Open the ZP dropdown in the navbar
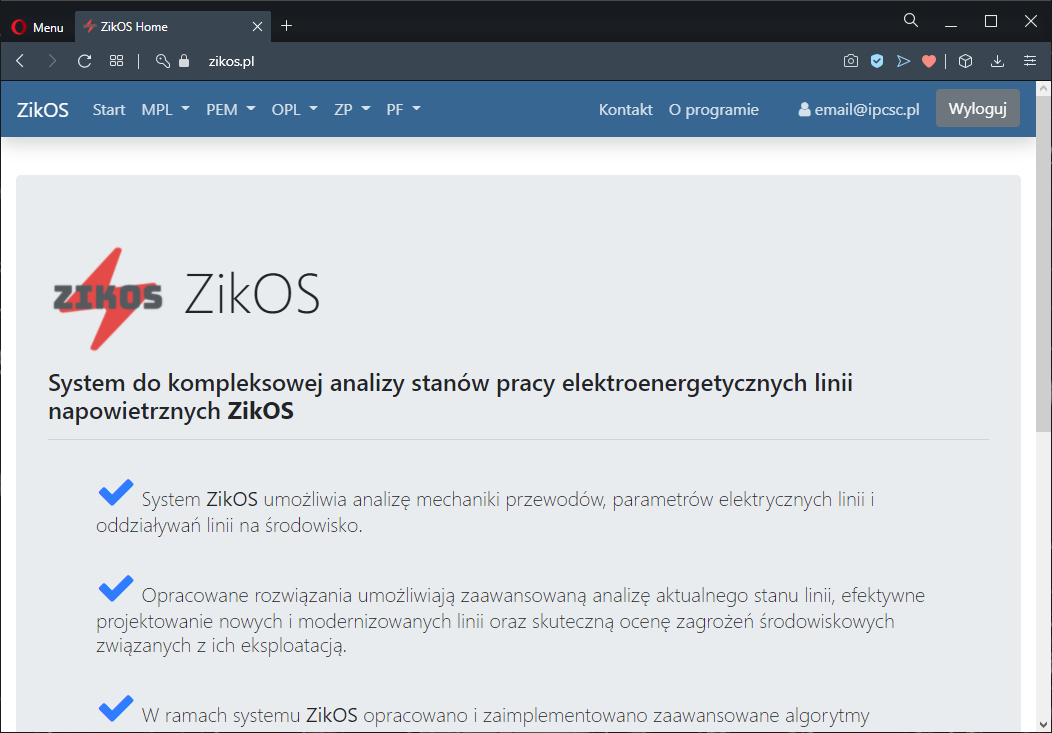The width and height of the screenshot is (1052, 733). 352,109
